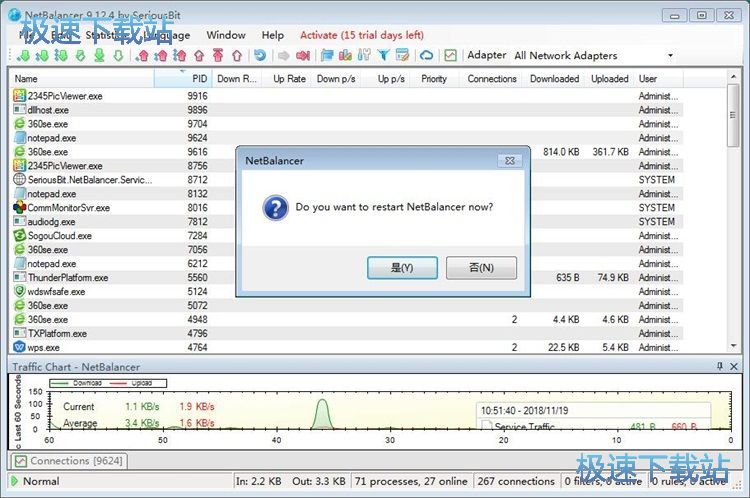
Task: Click red high upload priority arrow icon
Action: click(x=179, y=55)
